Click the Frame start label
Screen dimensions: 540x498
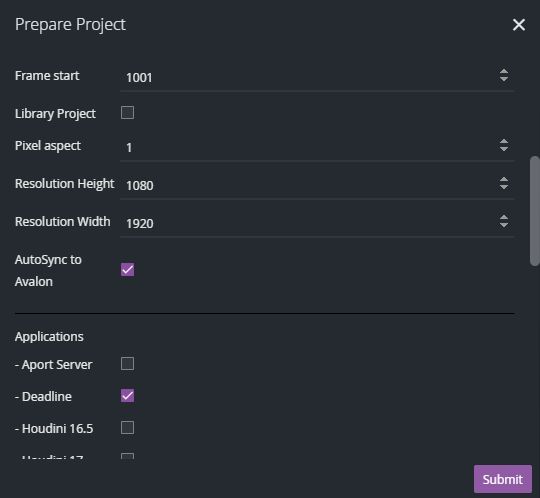47,76
